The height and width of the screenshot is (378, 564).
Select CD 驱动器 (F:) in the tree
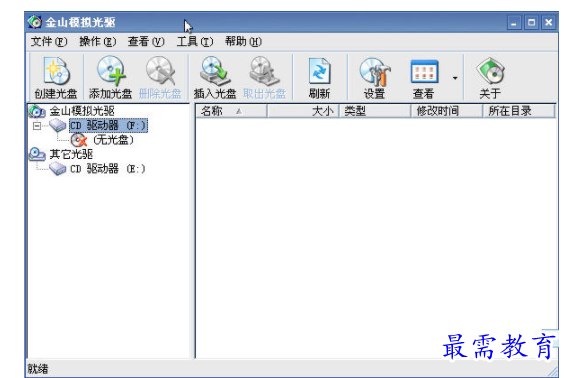108,126
